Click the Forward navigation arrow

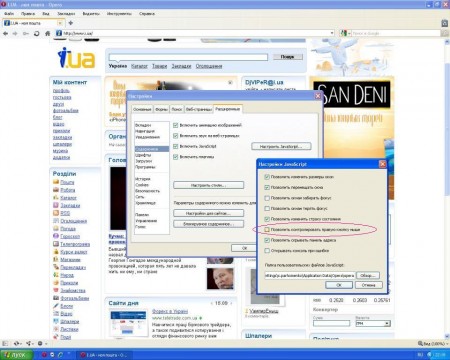(15, 34)
